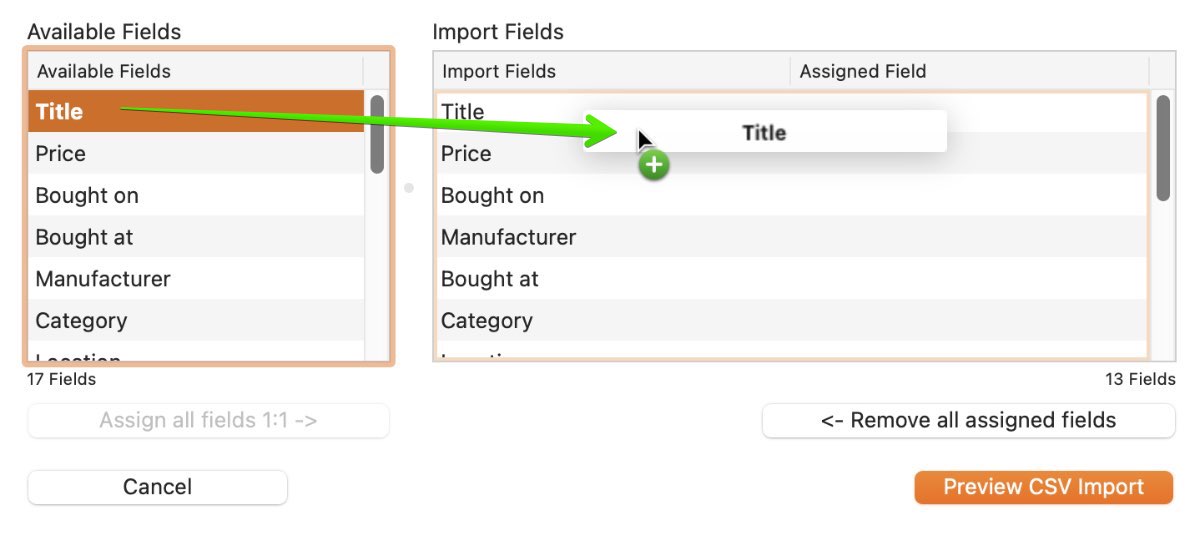The width and height of the screenshot is (1200, 546).
Task: Select Manufacturer in Available Fields list
Action: [x=196, y=279]
